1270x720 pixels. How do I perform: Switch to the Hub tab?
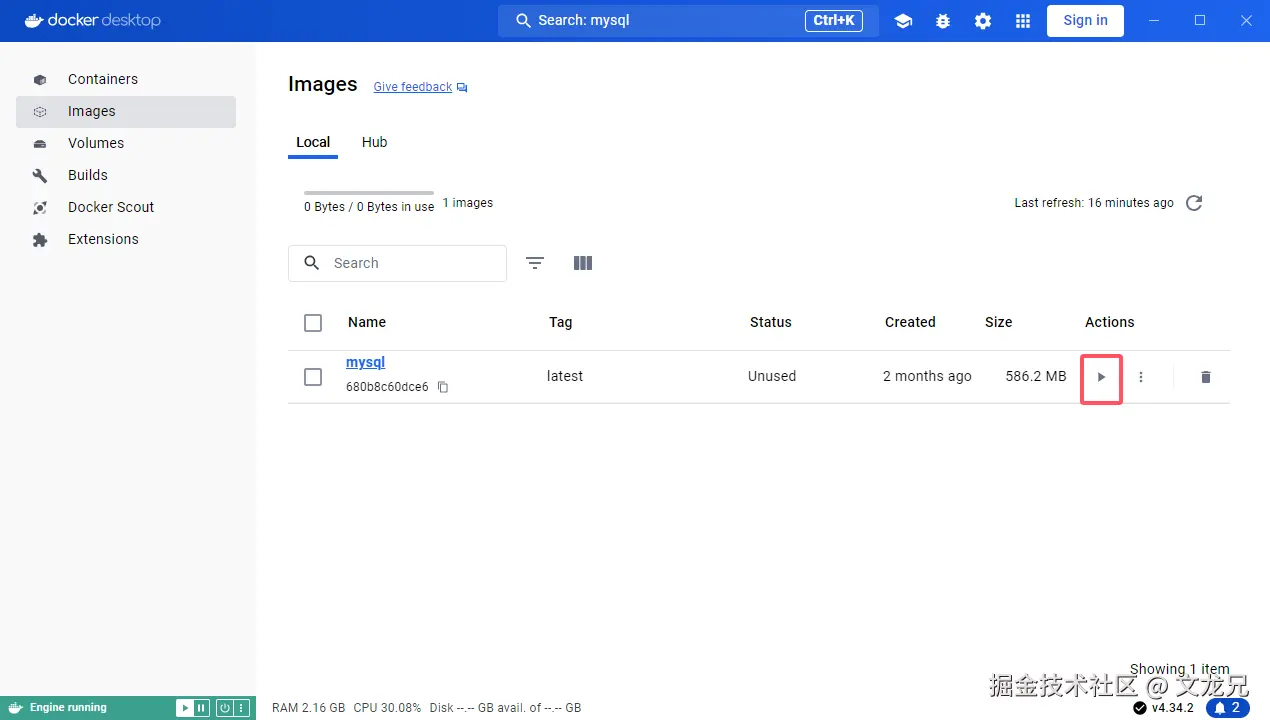coord(374,142)
